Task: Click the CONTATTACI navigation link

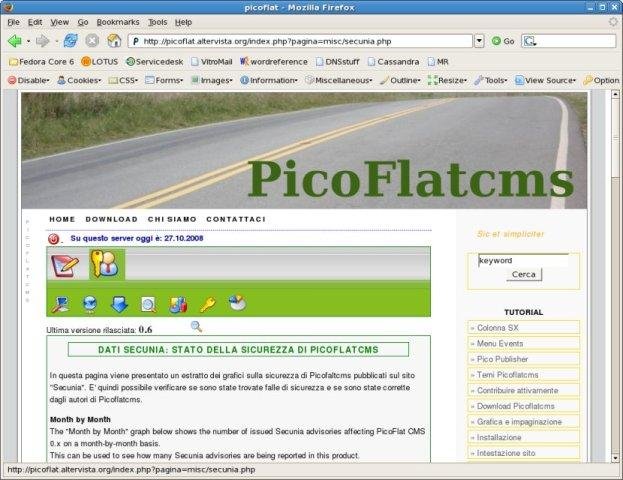Action: pos(236,219)
